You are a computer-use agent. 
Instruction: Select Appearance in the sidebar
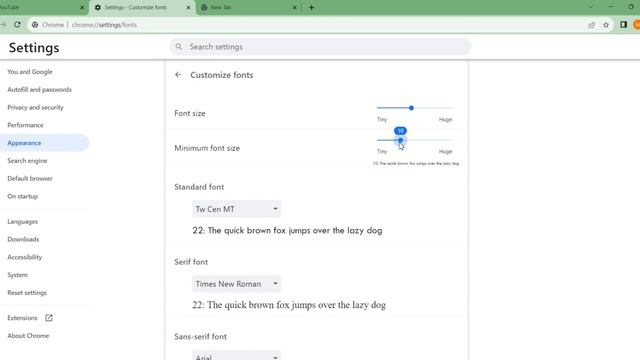pos(44,143)
